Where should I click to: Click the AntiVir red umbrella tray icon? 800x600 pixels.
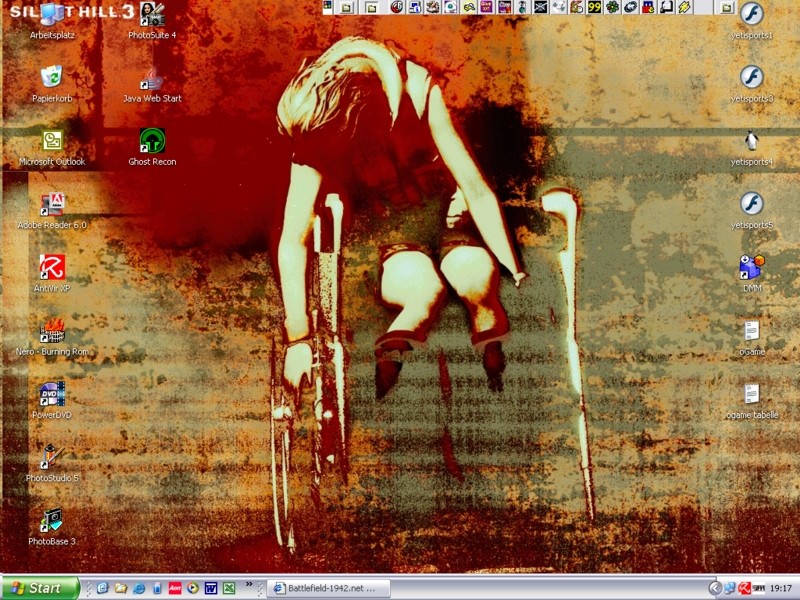(x=745, y=588)
